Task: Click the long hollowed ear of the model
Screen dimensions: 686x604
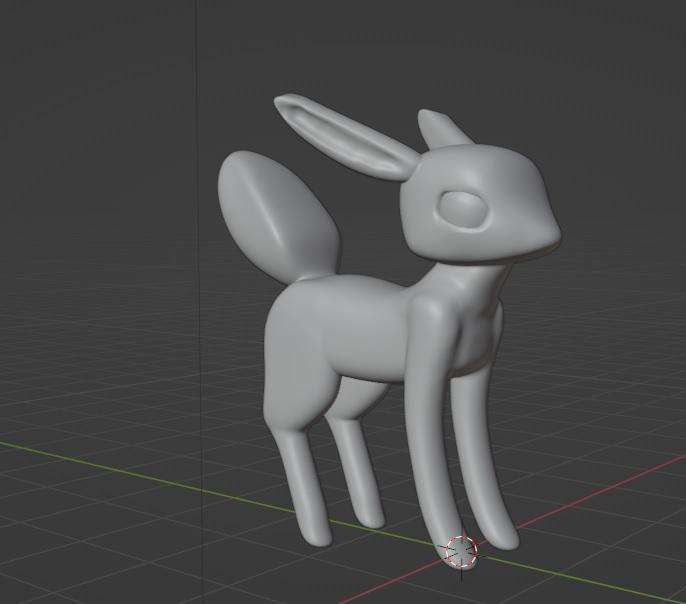Action: tap(346, 137)
